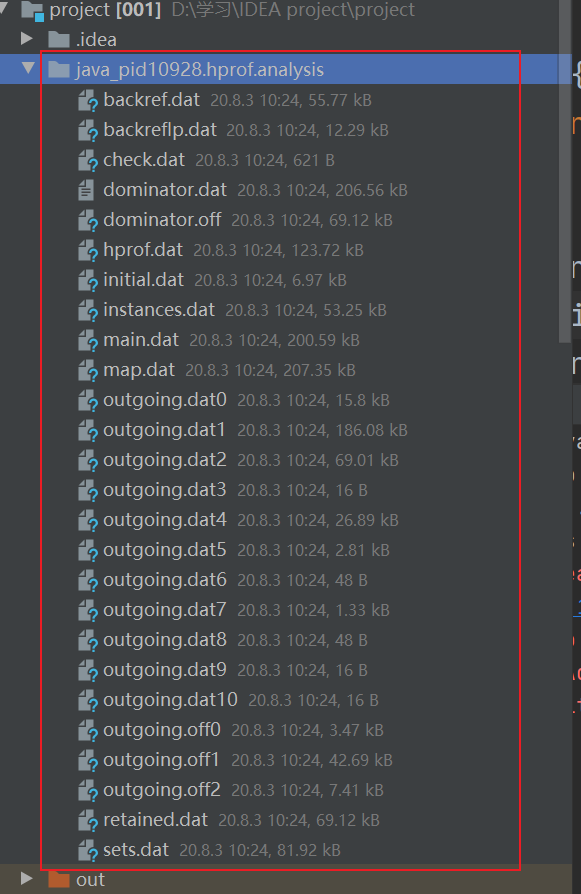Select main.dat in the project tree
This screenshot has width=581, height=894.
tap(141, 340)
